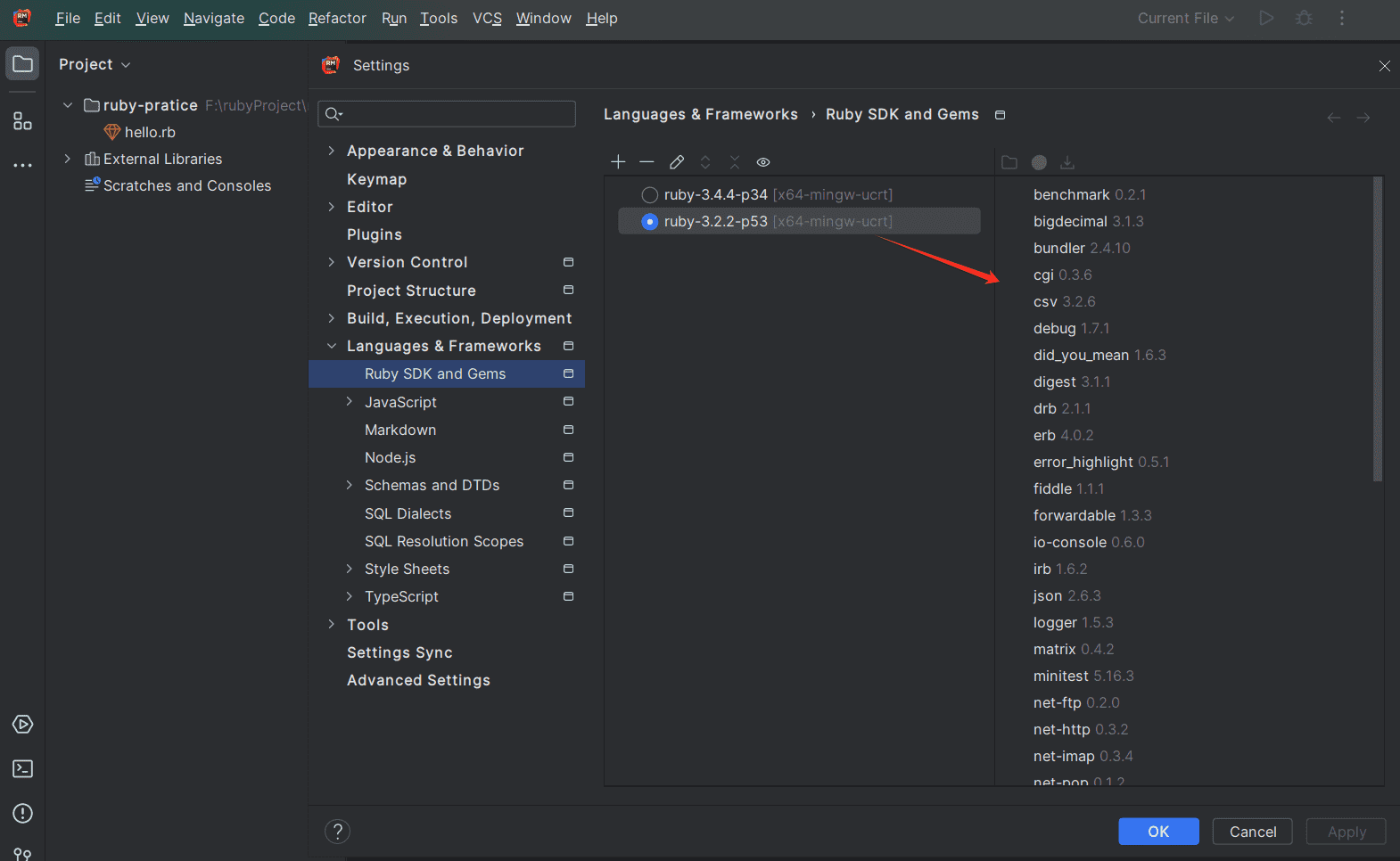The height and width of the screenshot is (861, 1400).
Task: Click the Remove SDK minus icon
Action: [x=647, y=161]
